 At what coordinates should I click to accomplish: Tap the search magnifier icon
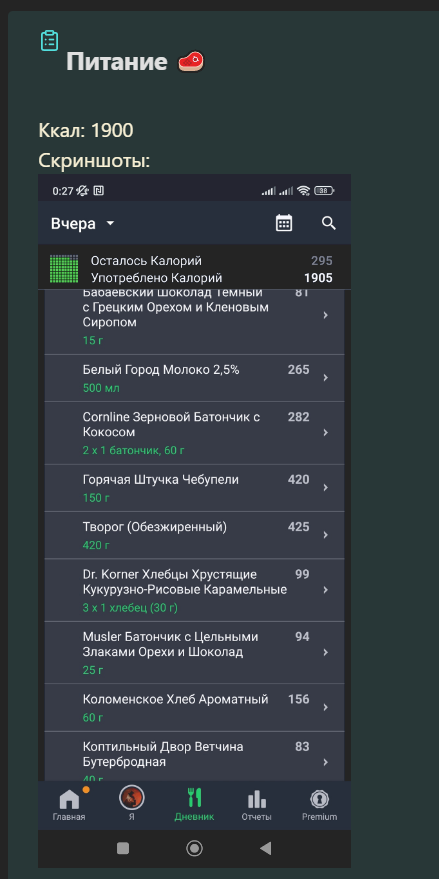(x=329, y=223)
